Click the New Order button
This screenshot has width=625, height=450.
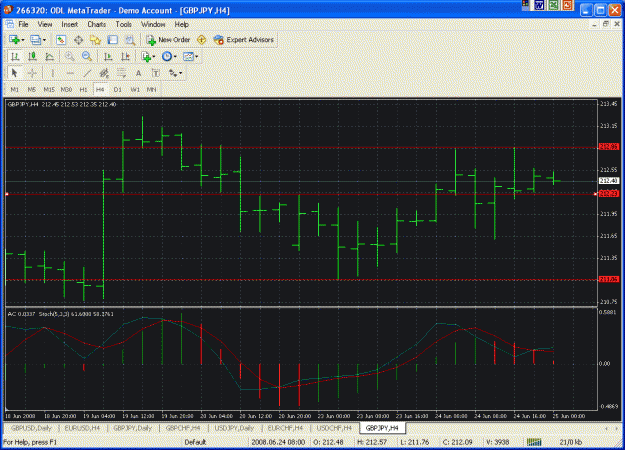168,40
